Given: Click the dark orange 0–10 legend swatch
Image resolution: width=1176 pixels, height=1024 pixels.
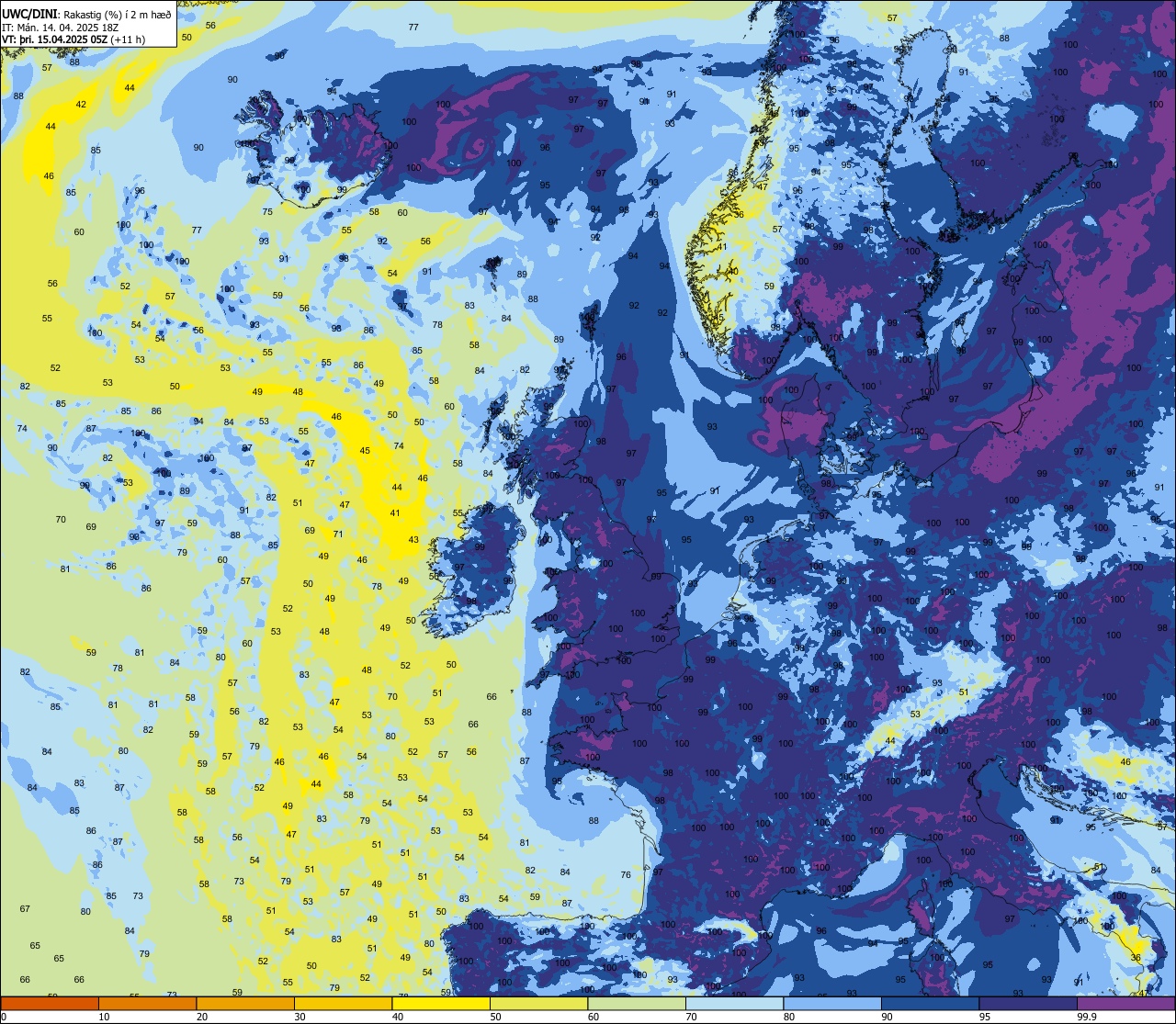Looking at the screenshot, I should [50, 1004].
